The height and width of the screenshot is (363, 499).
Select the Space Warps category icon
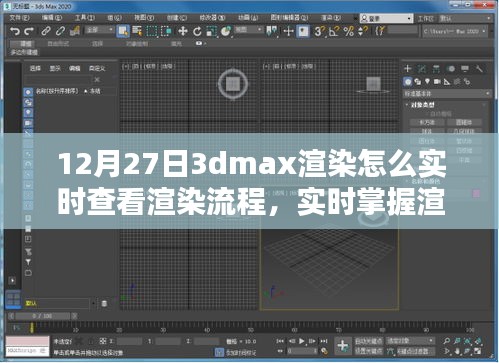457,81
